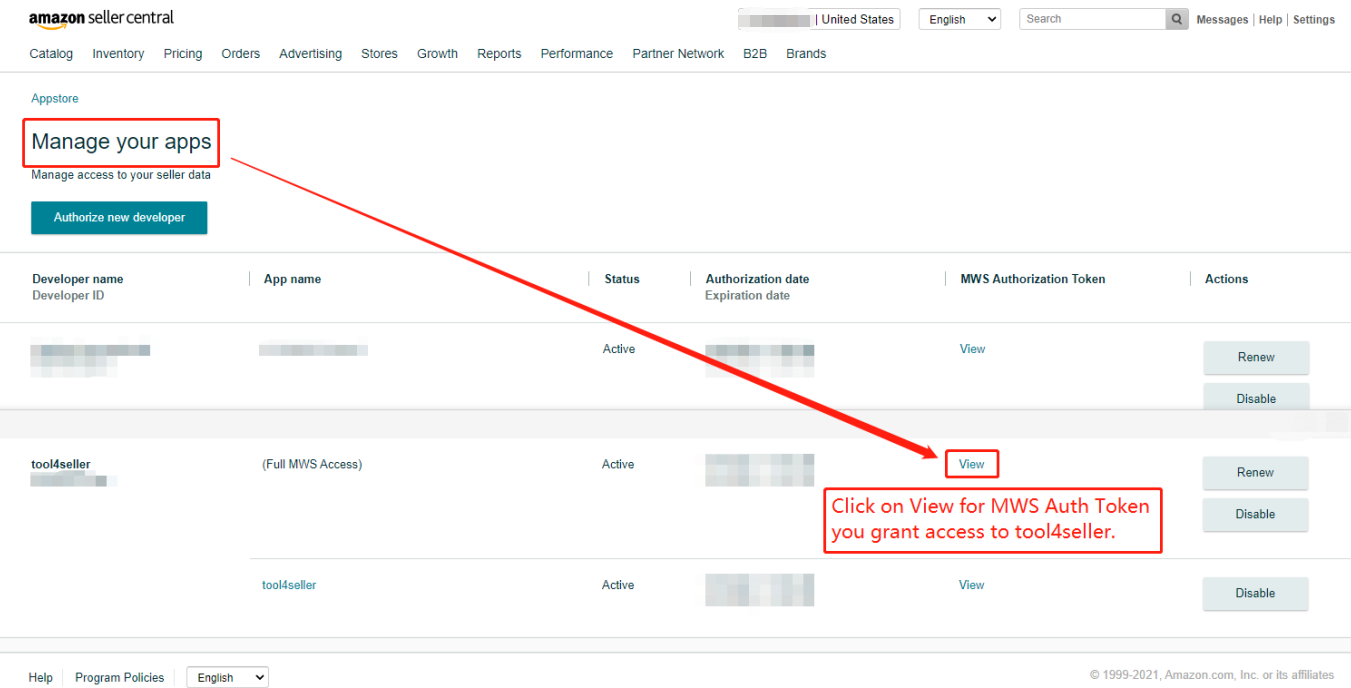Disable the first blurred developer authorization

(x=1256, y=397)
